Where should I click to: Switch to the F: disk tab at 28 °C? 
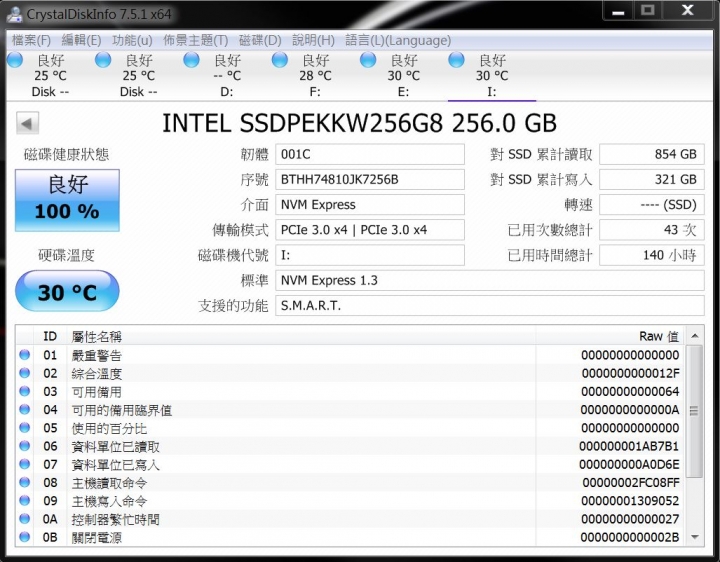315,76
